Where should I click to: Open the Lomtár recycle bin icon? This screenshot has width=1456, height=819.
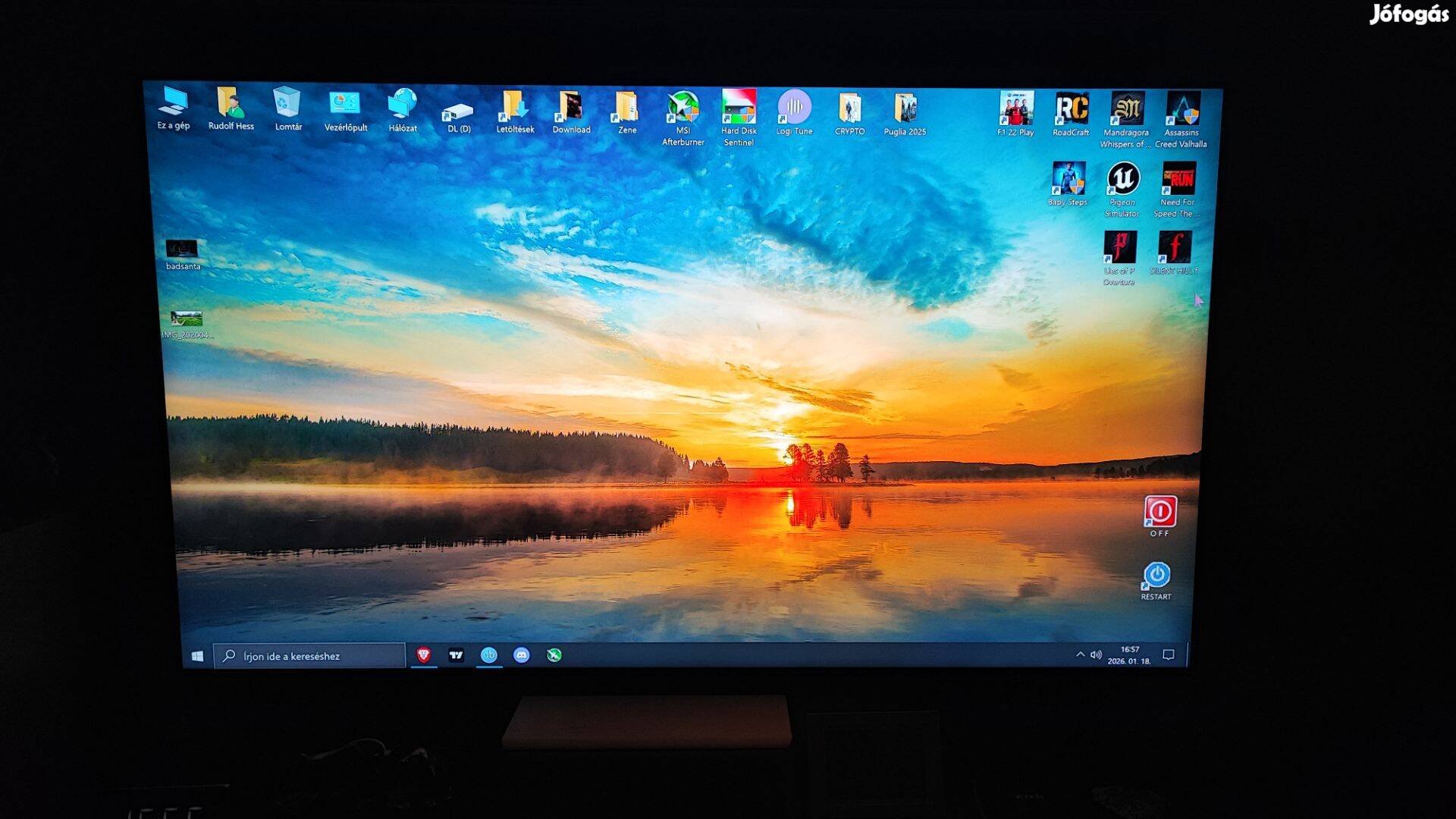(x=287, y=105)
